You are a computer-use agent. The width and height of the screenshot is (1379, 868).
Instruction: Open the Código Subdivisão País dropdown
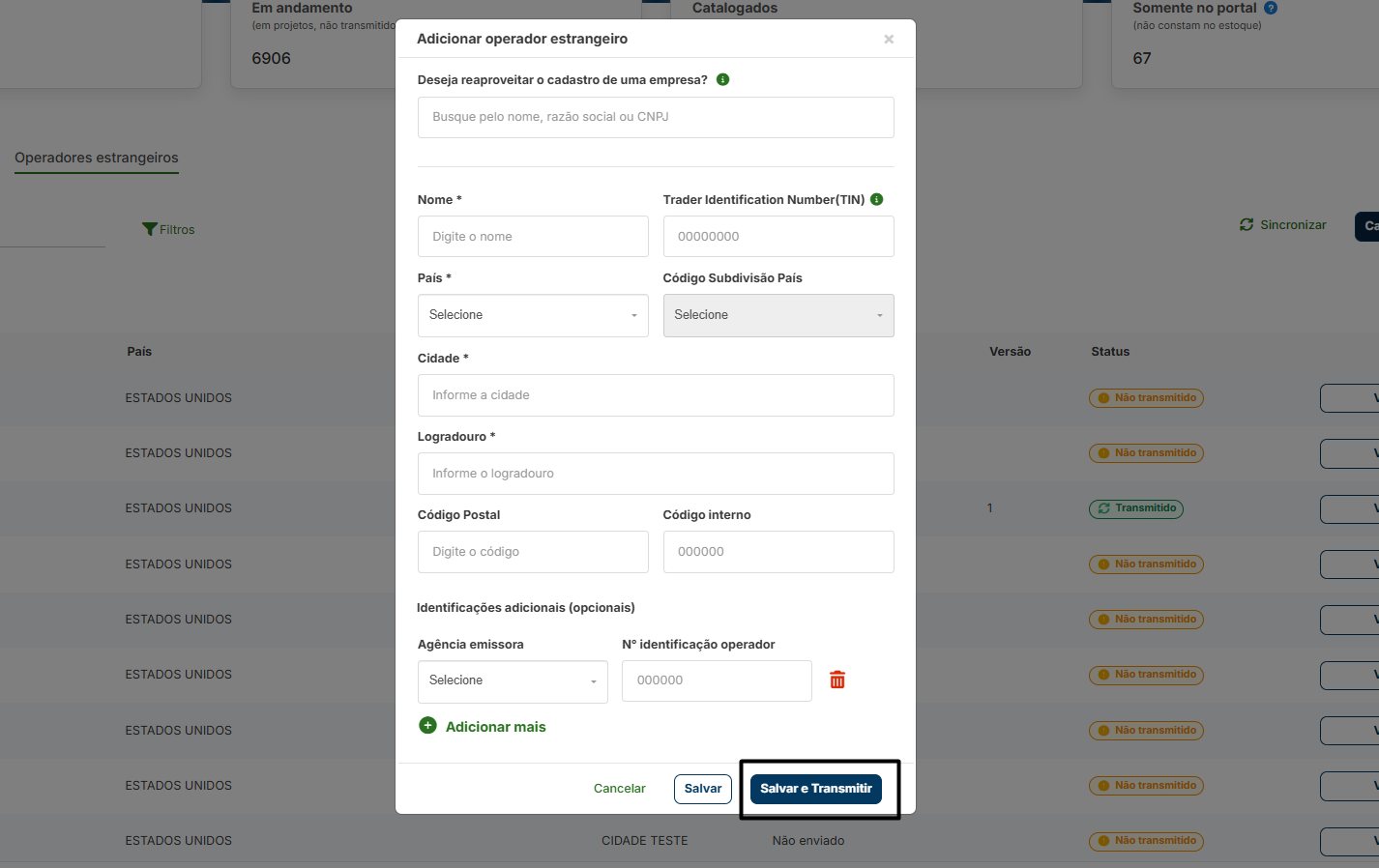click(778, 315)
